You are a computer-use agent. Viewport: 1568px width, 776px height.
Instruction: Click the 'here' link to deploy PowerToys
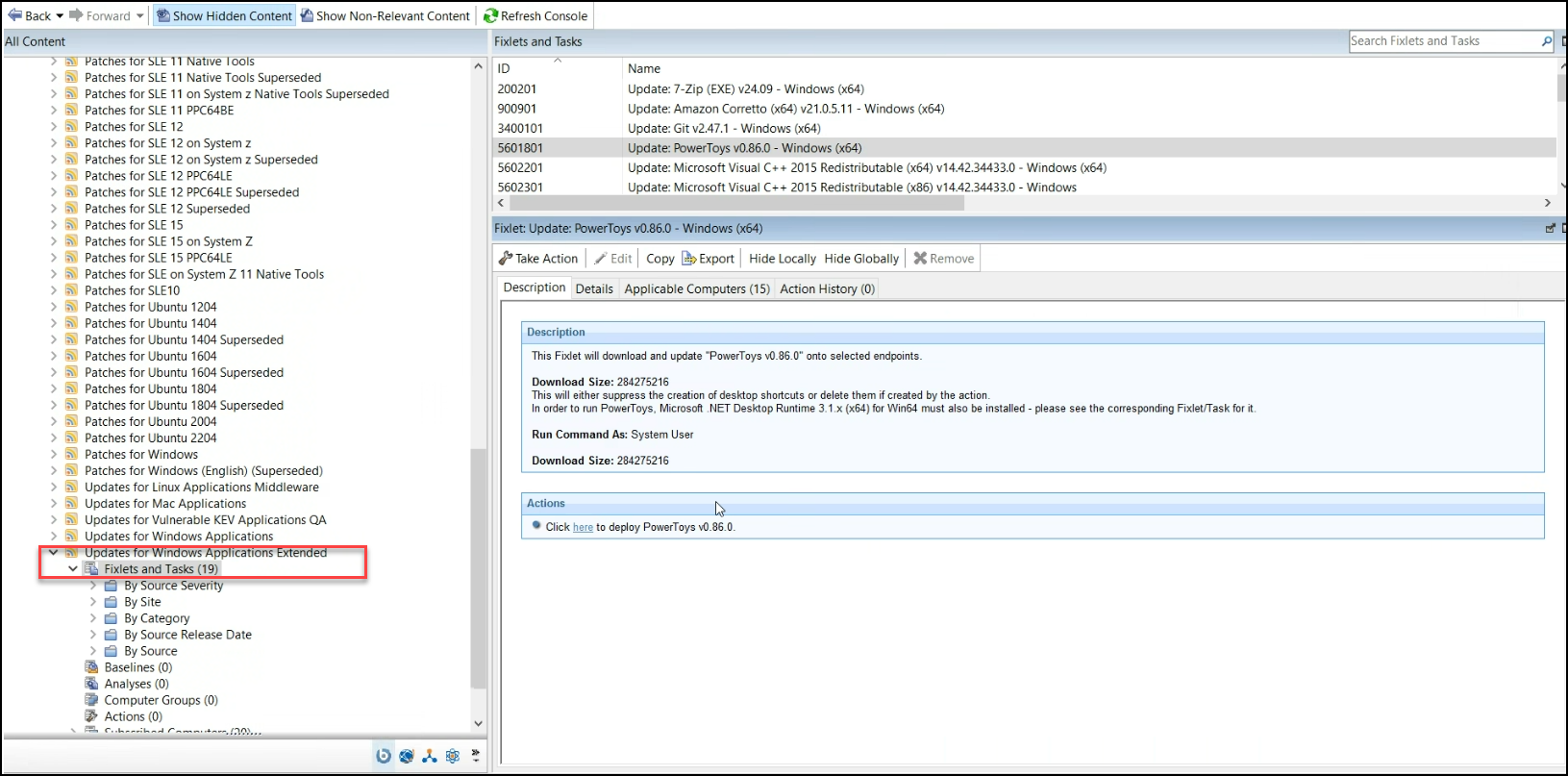pyautogui.click(x=583, y=528)
